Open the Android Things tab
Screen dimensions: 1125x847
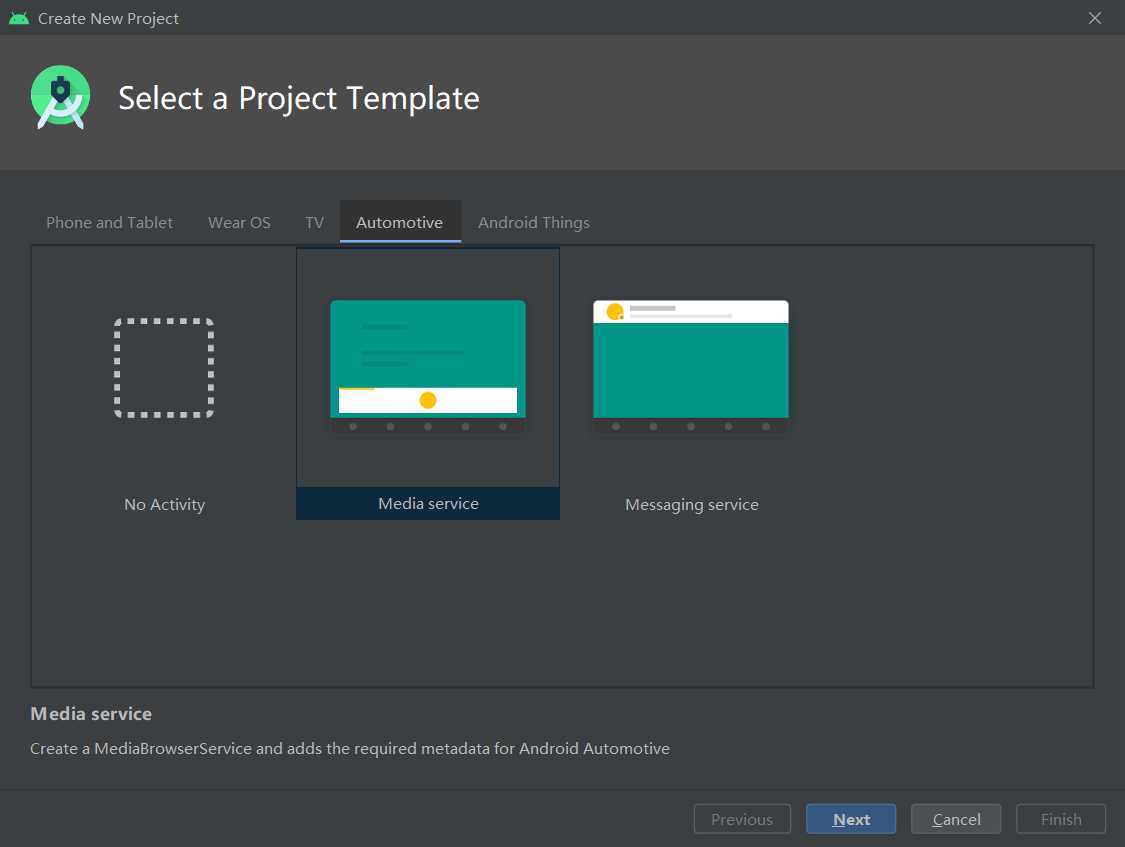534,222
